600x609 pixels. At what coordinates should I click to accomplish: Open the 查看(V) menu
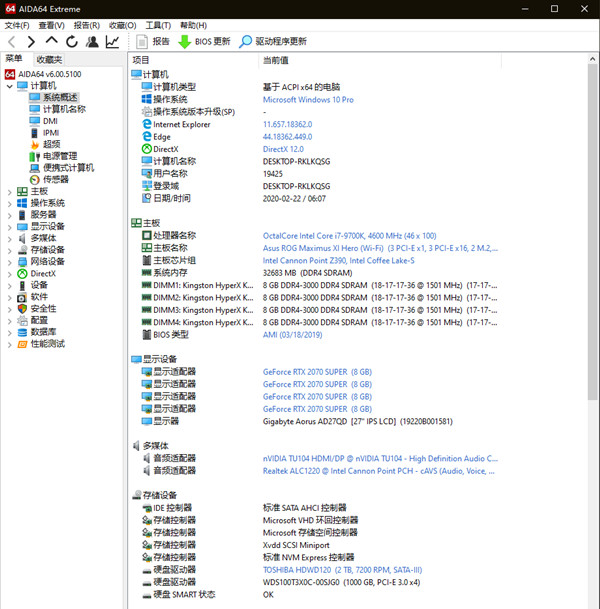[52, 26]
